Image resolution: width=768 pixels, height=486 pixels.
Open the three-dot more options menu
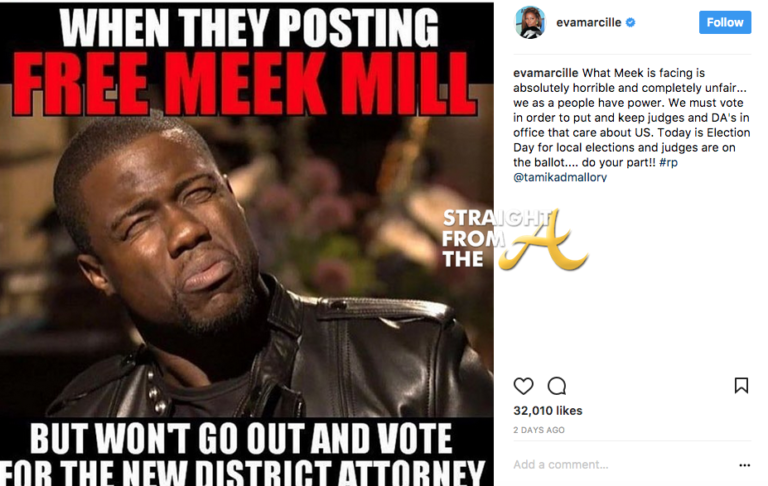pos(744,465)
